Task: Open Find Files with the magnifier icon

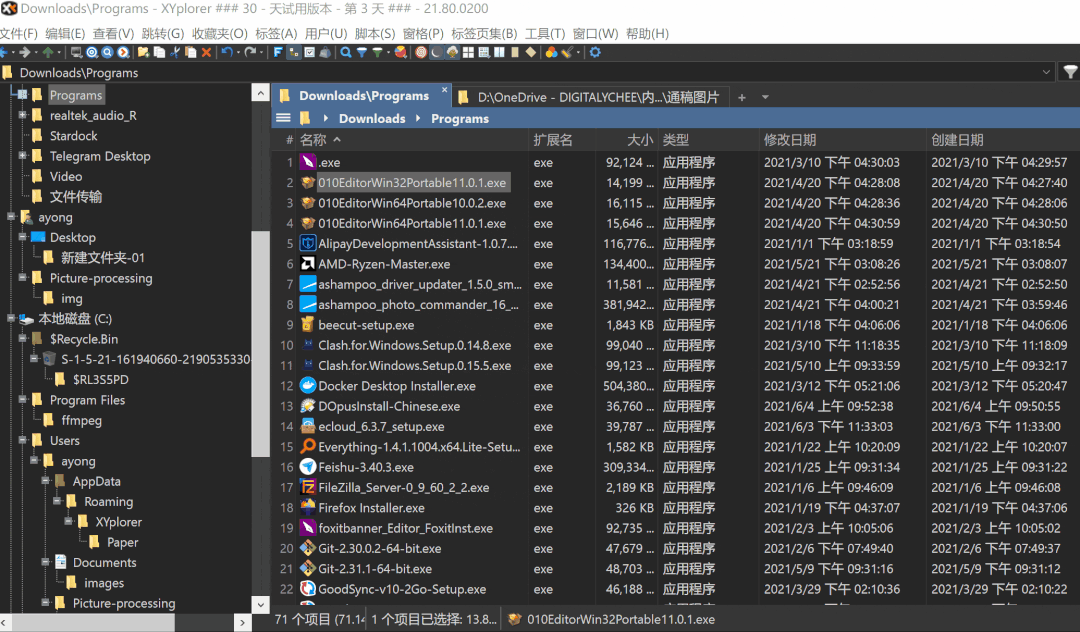Action: point(346,52)
